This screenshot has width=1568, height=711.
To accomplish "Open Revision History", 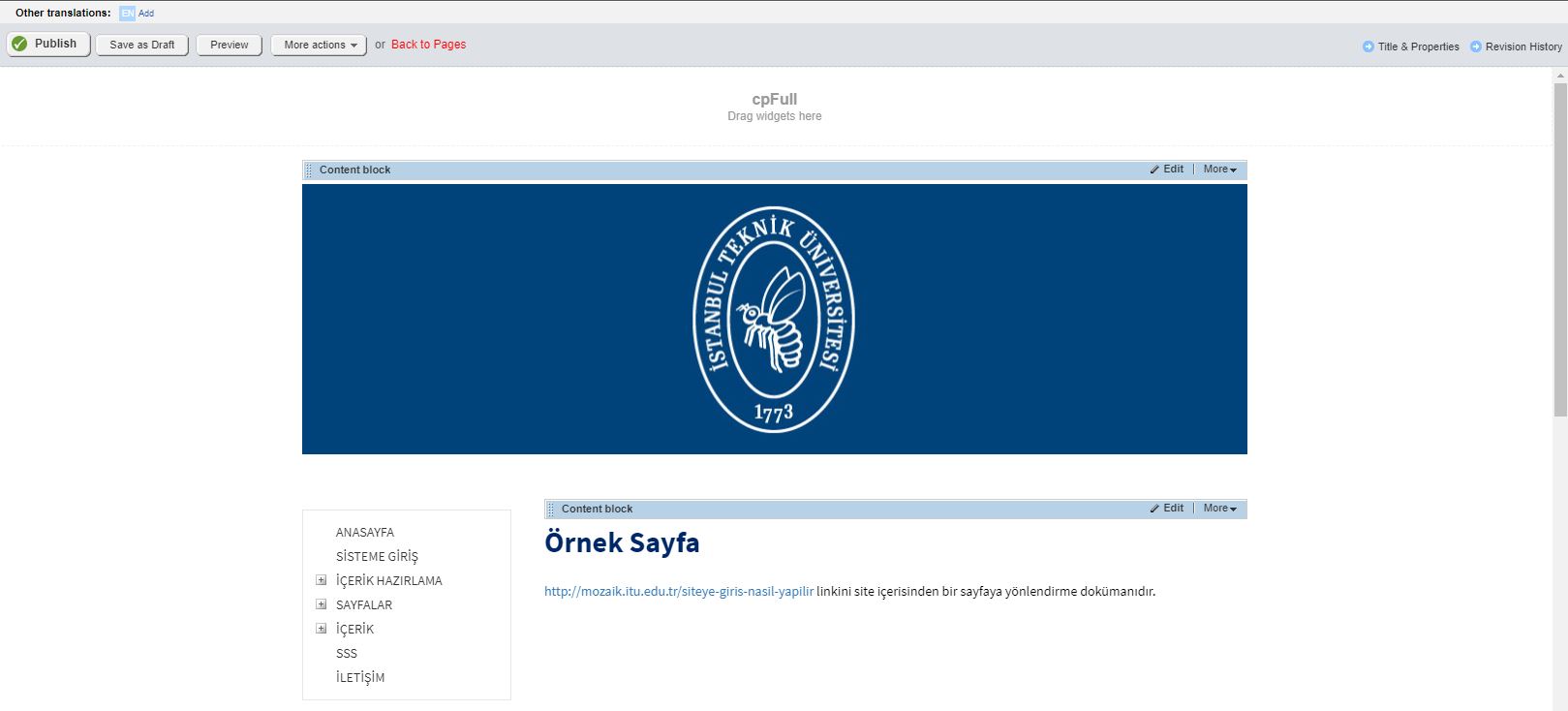I will (x=1523, y=46).
